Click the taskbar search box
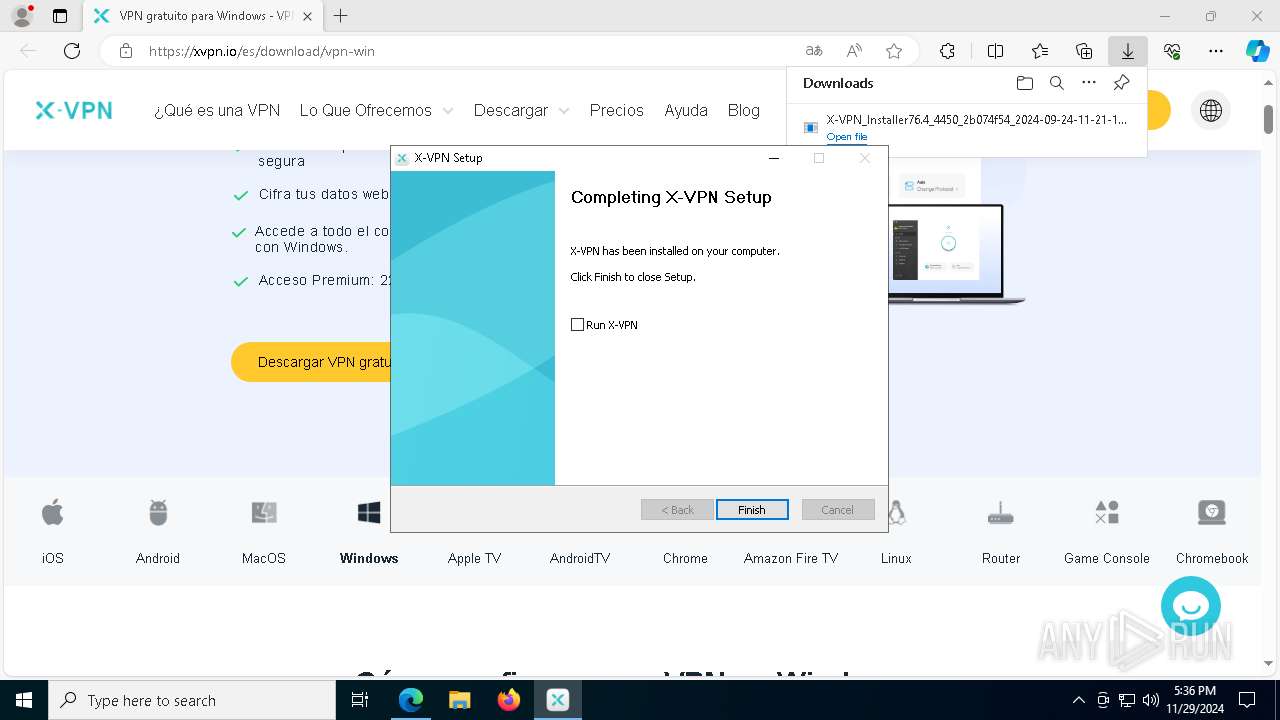1280x720 pixels. click(192, 700)
